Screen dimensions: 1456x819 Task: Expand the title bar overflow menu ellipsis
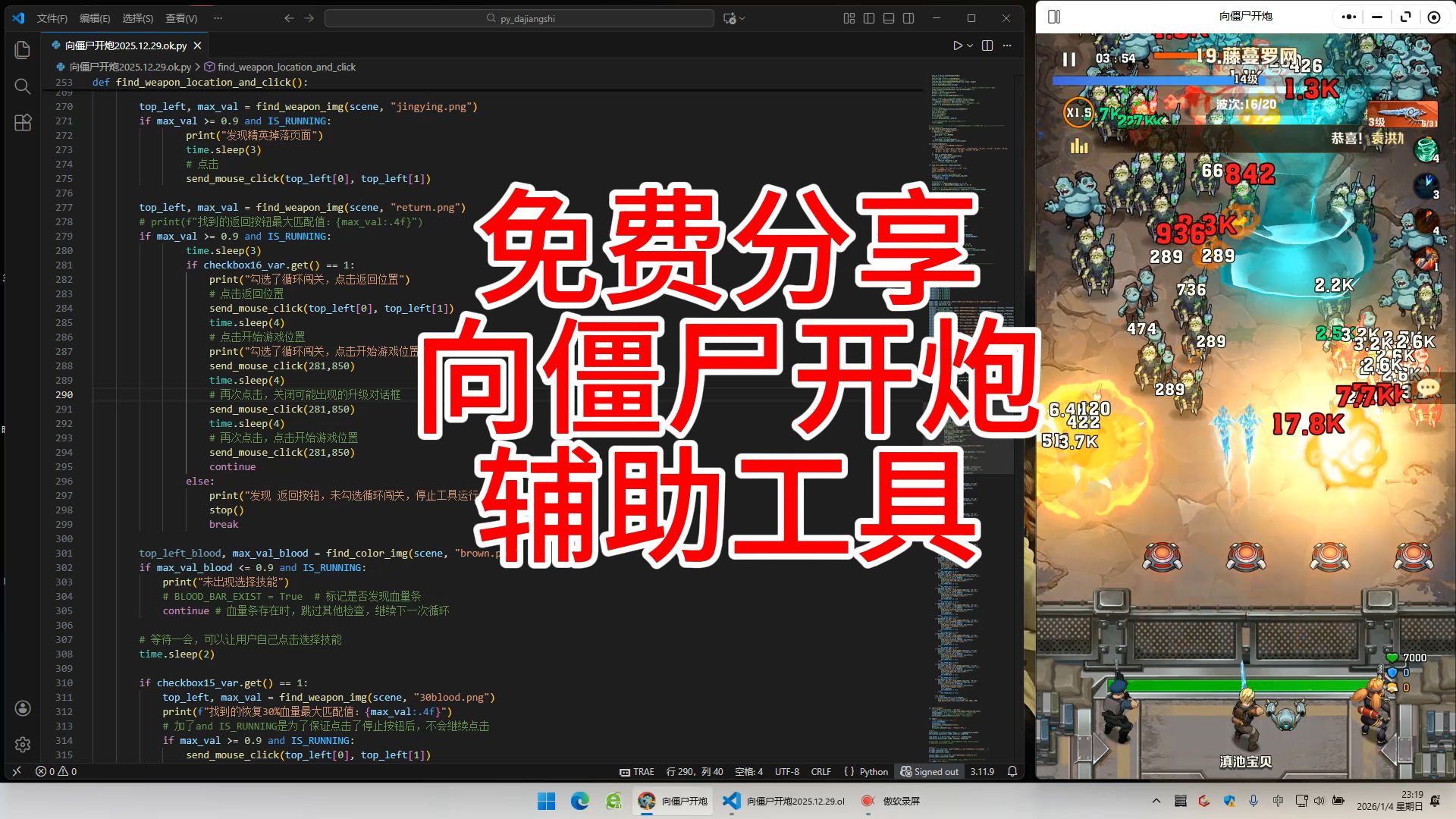point(218,18)
